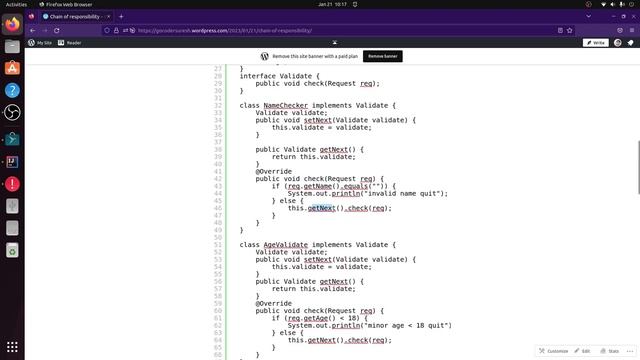
Task: Click the 'invalid name quit' println line
Action: tap(367, 193)
